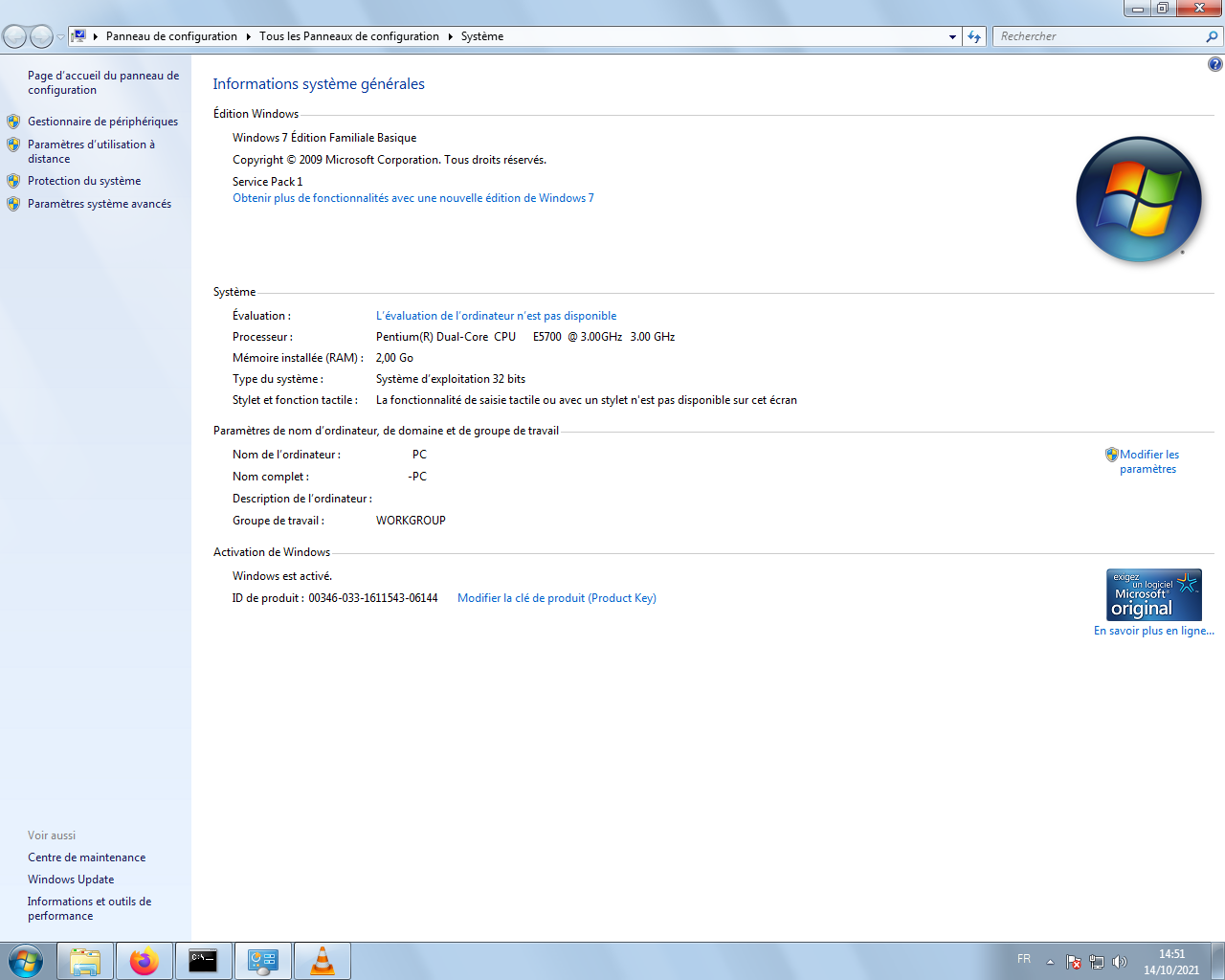Click the refresh button beside address bar
Image resolution: width=1225 pixels, height=980 pixels.
pyautogui.click(x=974, y=36)
